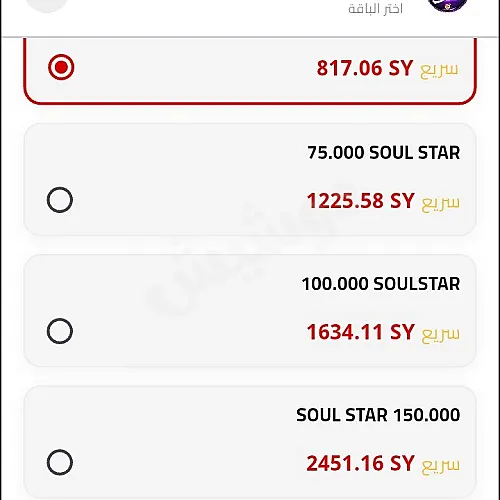Click the 1225.58 SY price text
The width and height of the screenshot is (500, 500).
pyautogui.click(x=360, y=201)
